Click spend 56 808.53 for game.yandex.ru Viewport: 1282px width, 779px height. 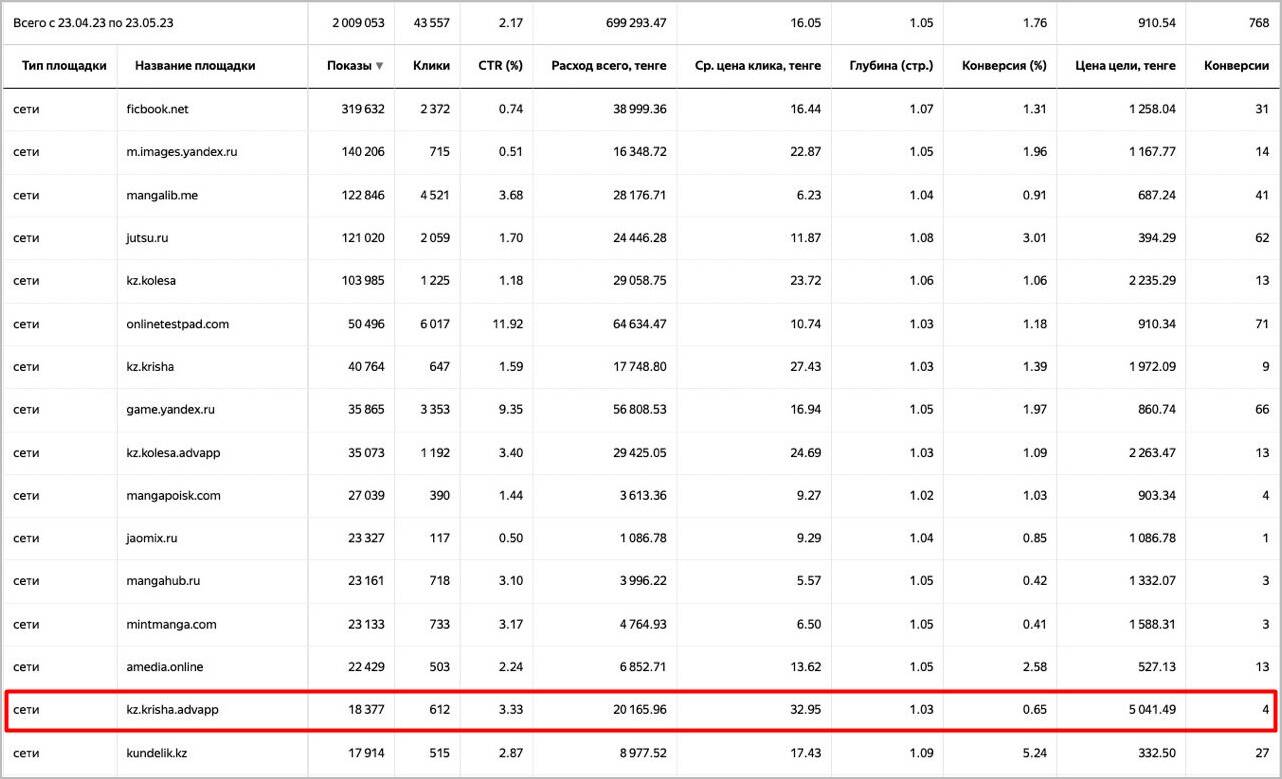[640, 410]
